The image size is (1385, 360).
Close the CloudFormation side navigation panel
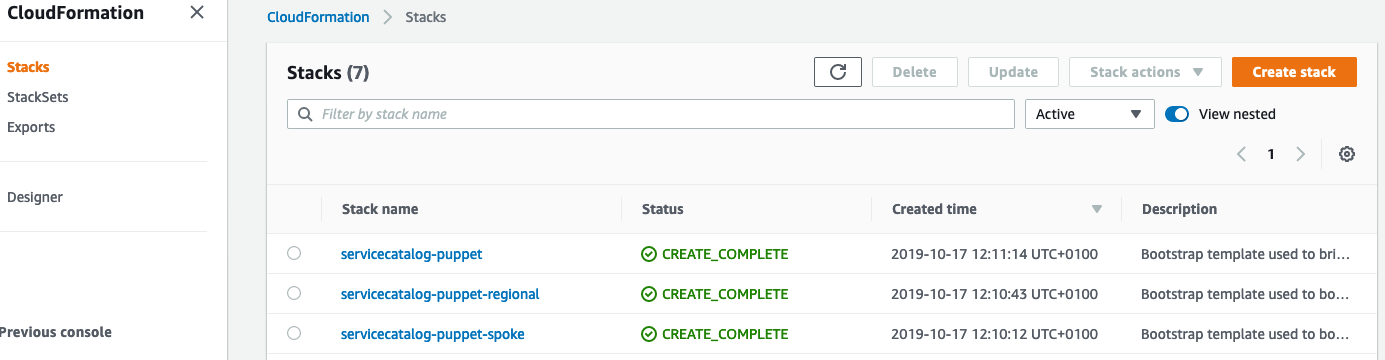pos(197,13)
